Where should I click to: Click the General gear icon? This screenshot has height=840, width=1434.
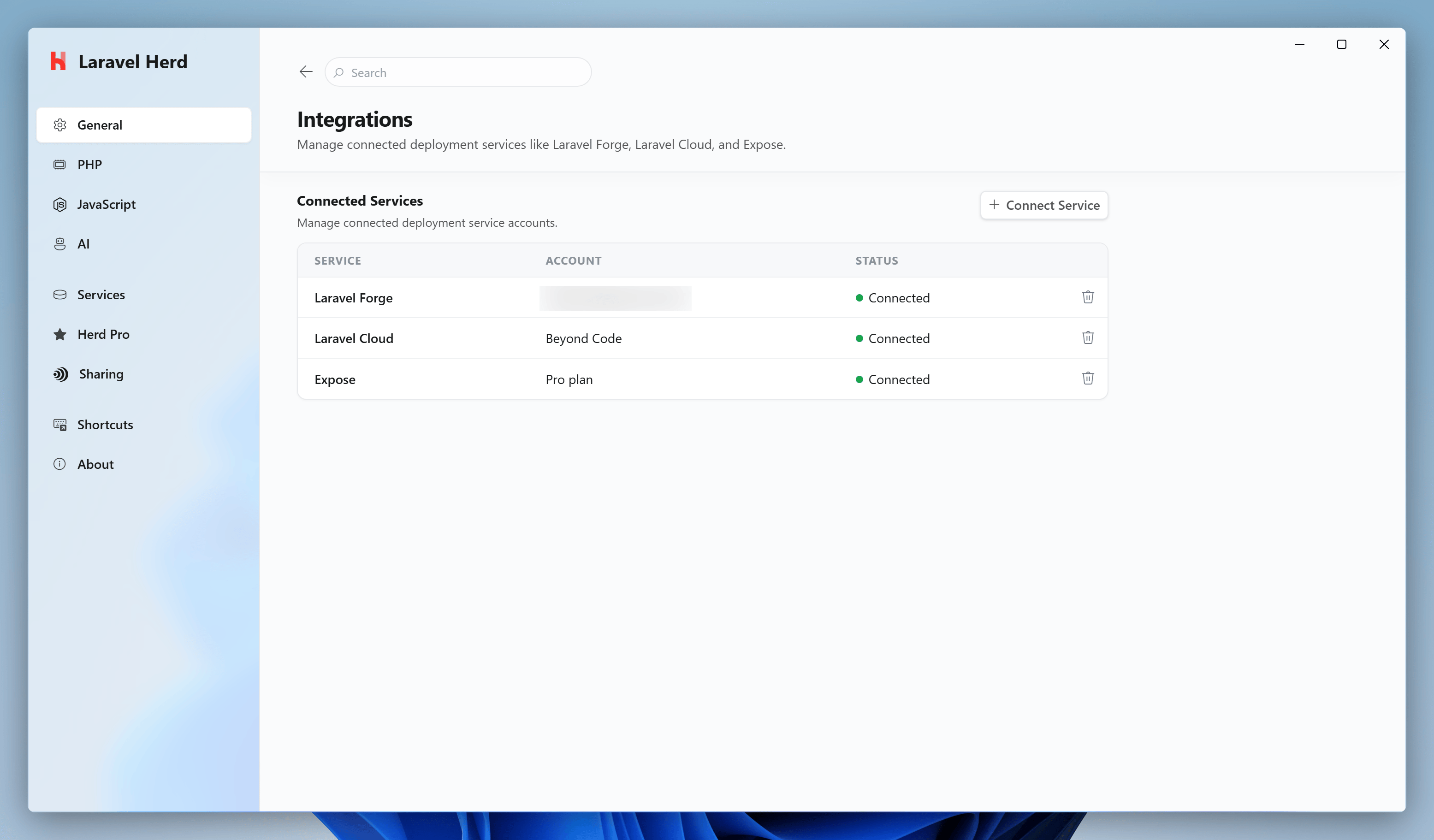[60, 124]
